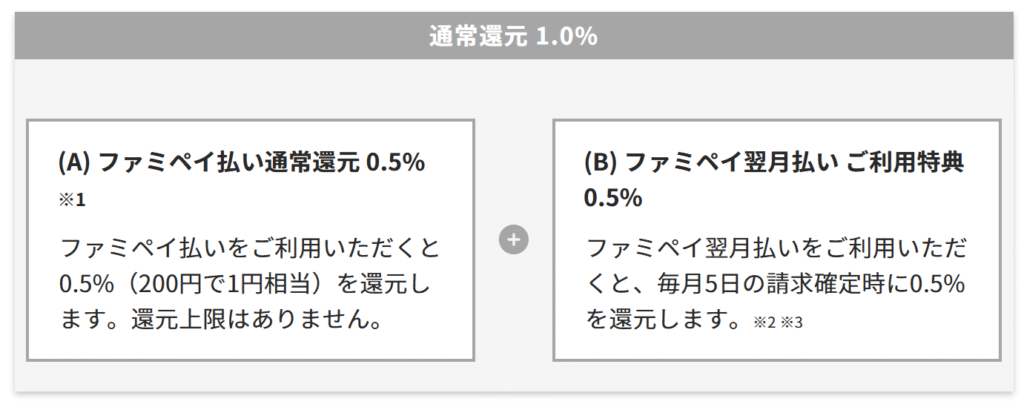
Task: Click the ※1 footnote marker
Action: pyautogui.click(x=72, y=200)
